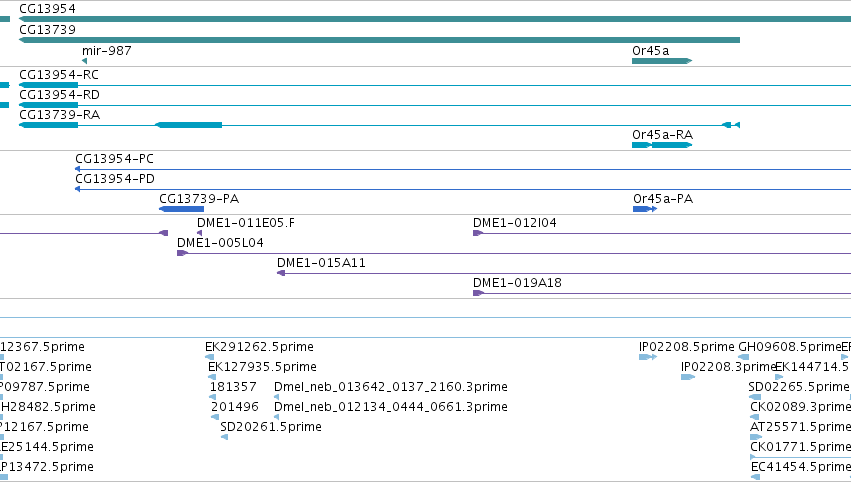Image resolution: width=851 pixels, height=482 pixels.
Task: Click the 181357 EST label
Action: pos(233,386)
